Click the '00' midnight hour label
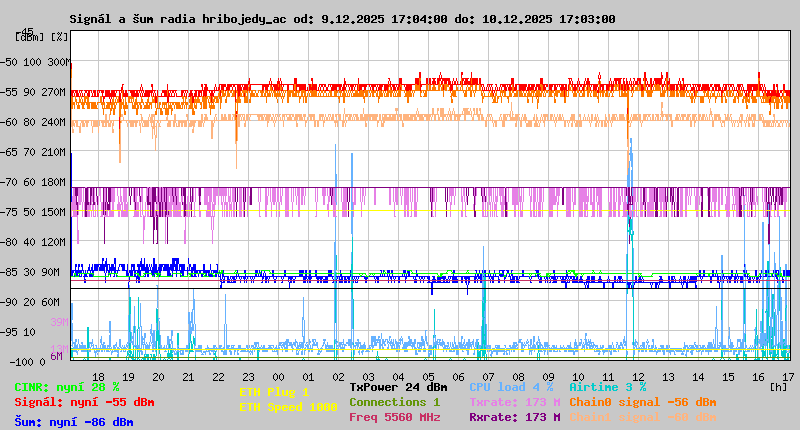Viewport: 800px width, 430px height. pyautogui.click(x=278, y=377)
